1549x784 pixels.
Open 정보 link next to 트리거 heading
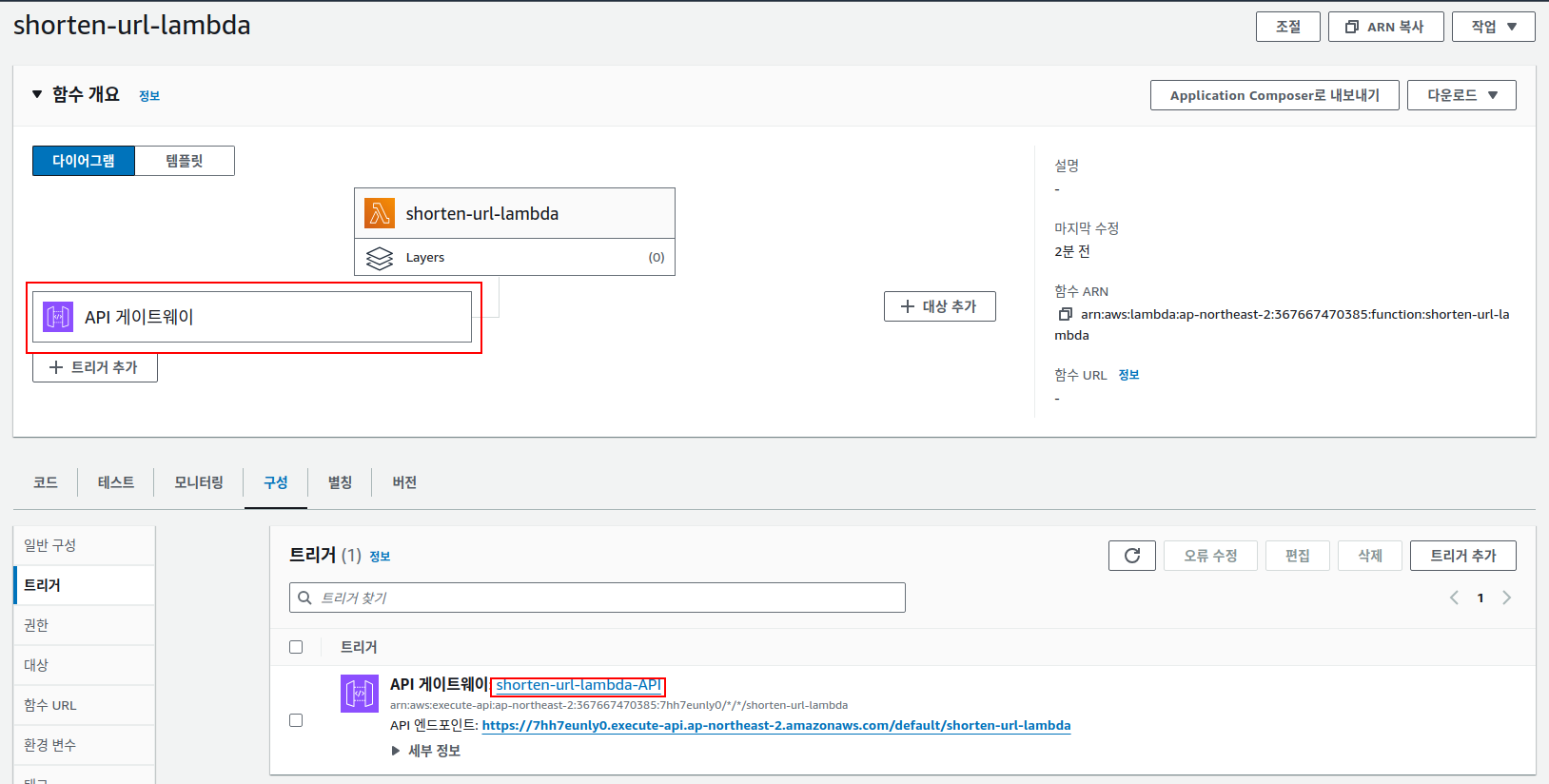tap(380, 557)
